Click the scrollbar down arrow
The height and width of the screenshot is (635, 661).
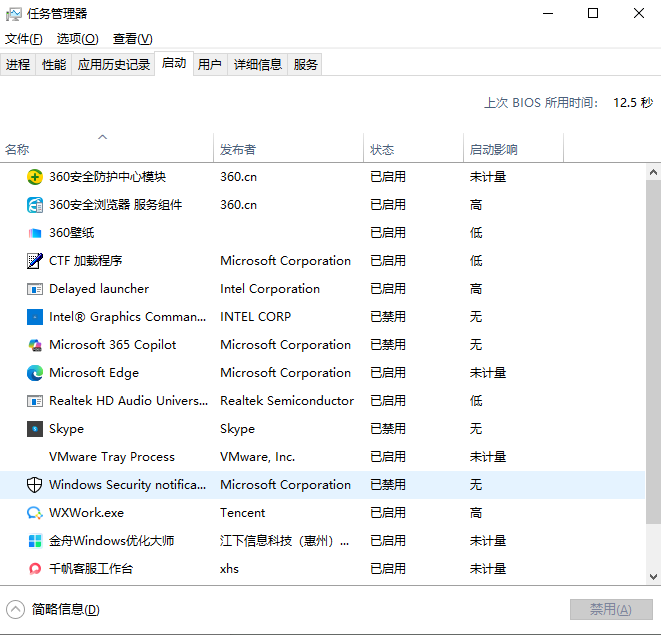point(653,576)
